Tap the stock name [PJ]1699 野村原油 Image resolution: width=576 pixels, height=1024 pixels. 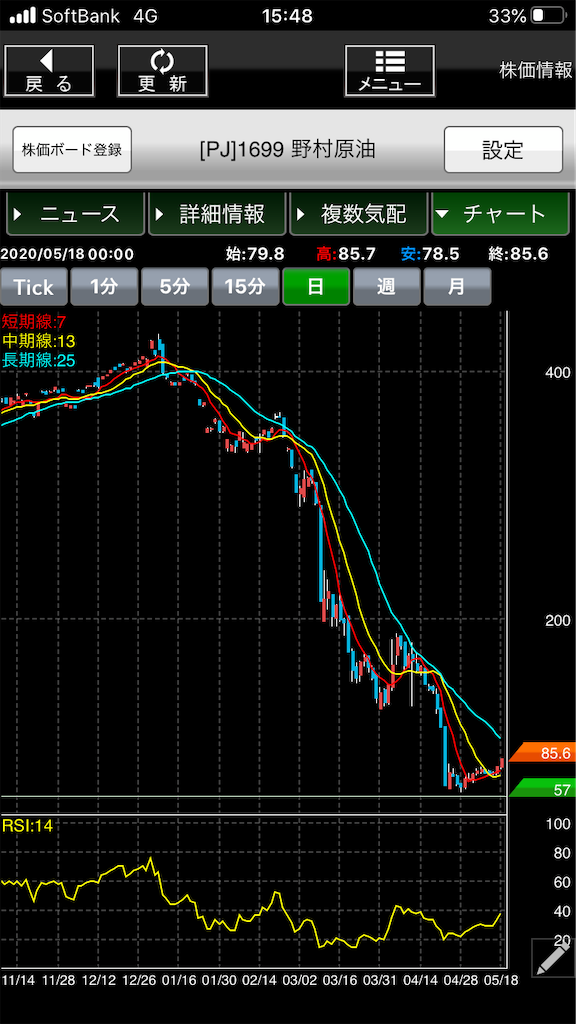coord(288,150)
